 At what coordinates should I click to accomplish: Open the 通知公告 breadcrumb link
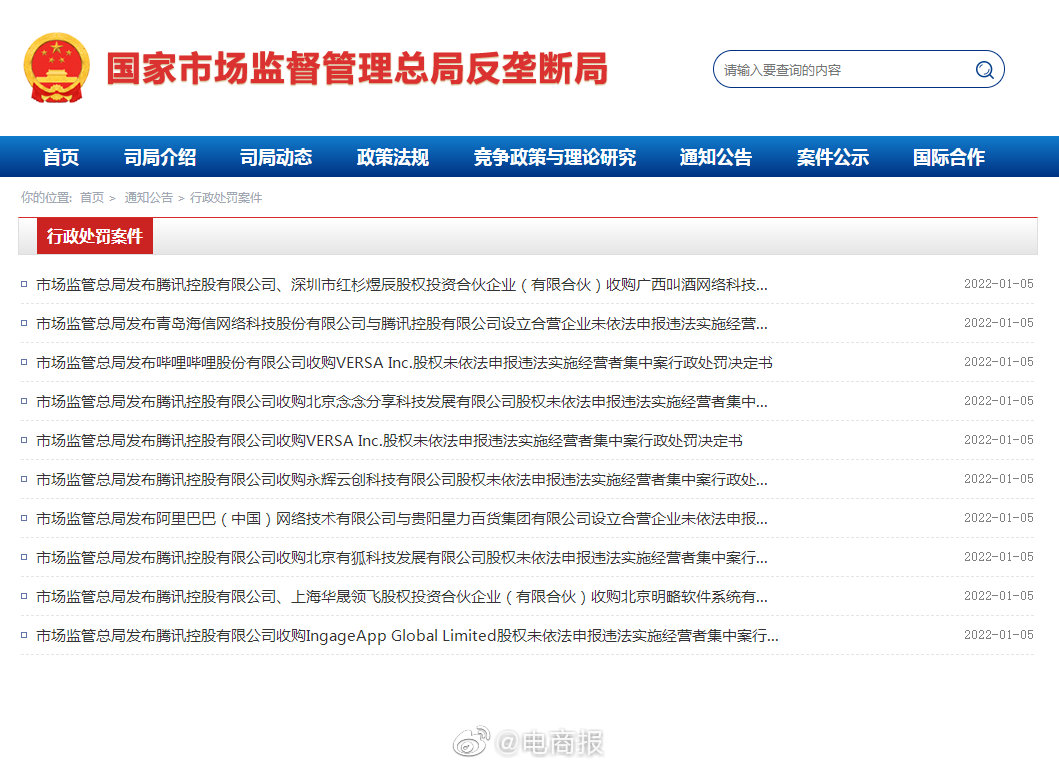tap(148, 198)
